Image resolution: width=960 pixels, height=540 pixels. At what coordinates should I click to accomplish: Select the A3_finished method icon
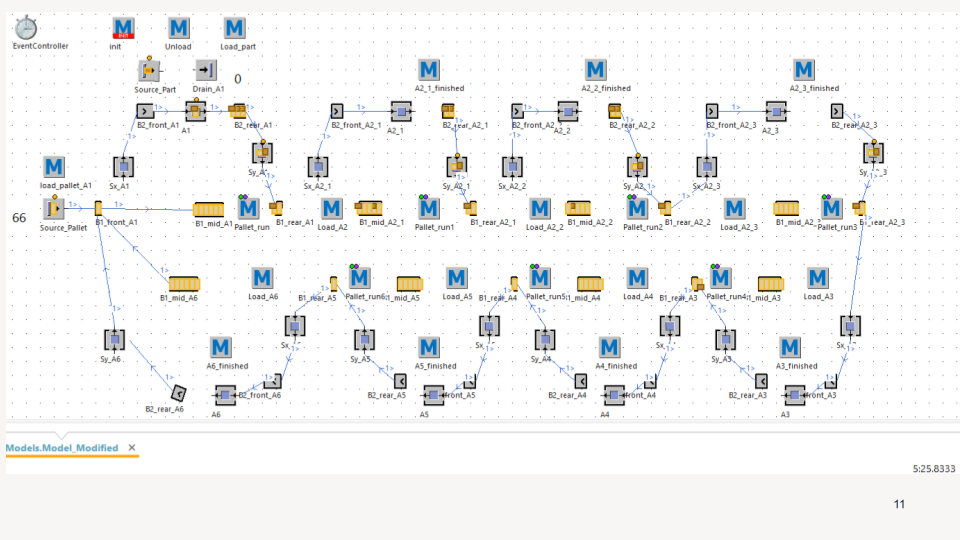(x=790, y=348)
